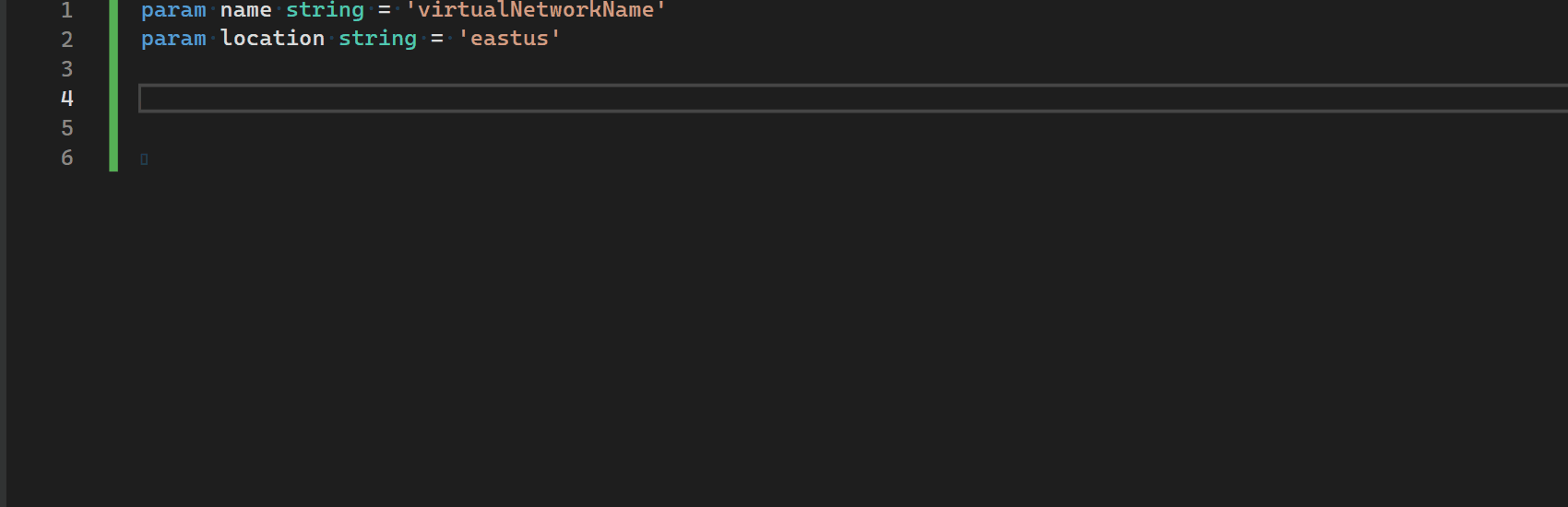Click the 'param' keyword on line 1

coord(173,10)
